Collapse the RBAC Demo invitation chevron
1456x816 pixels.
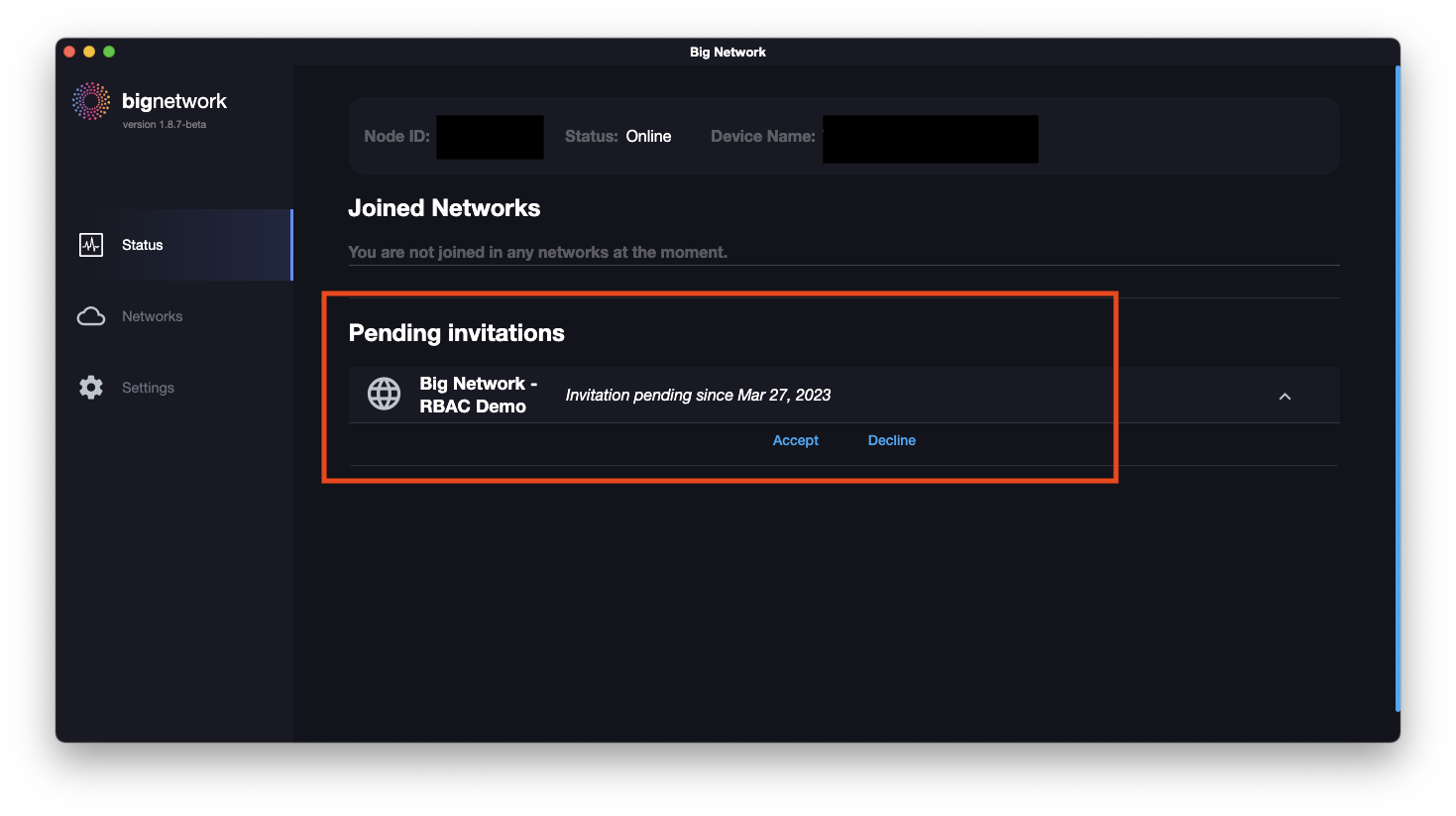[1285, 397]
